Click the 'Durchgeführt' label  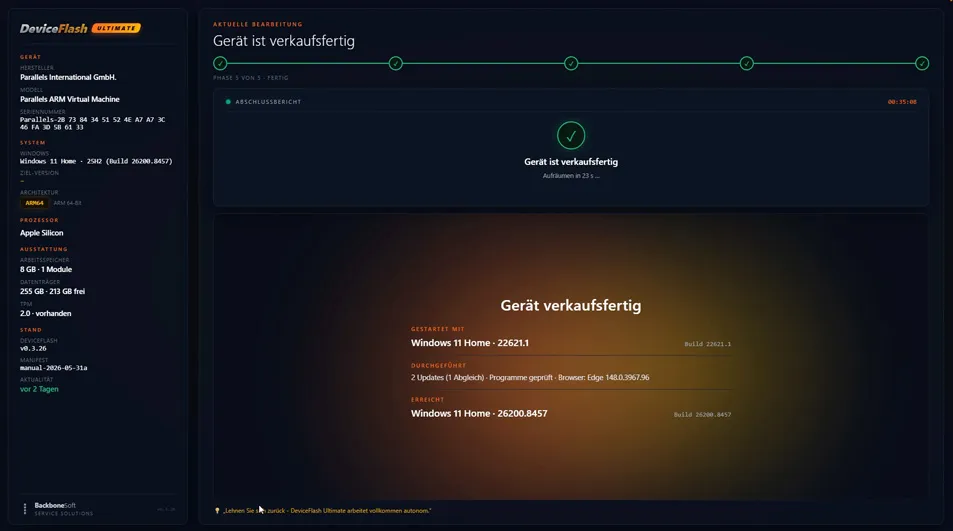(438, 366)
